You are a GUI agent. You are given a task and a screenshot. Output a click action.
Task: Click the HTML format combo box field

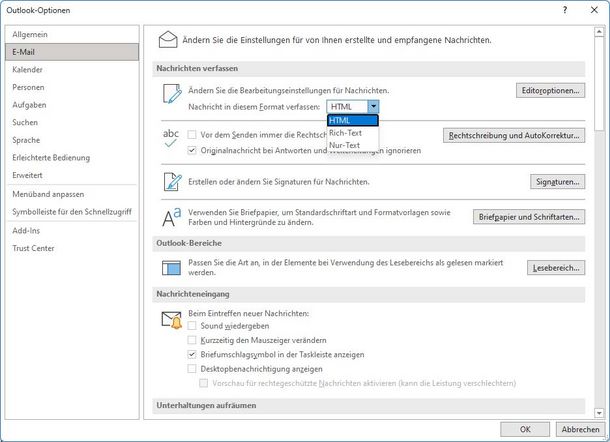(x=347, y=107)
